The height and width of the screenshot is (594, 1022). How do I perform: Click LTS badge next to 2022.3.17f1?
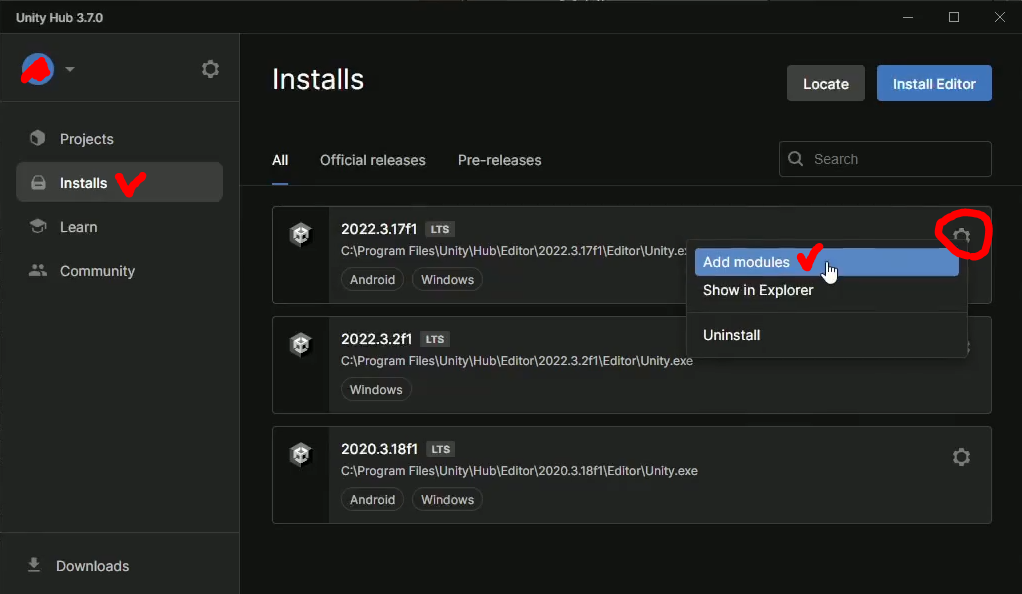pyautogui.click(x=440, y=230)
